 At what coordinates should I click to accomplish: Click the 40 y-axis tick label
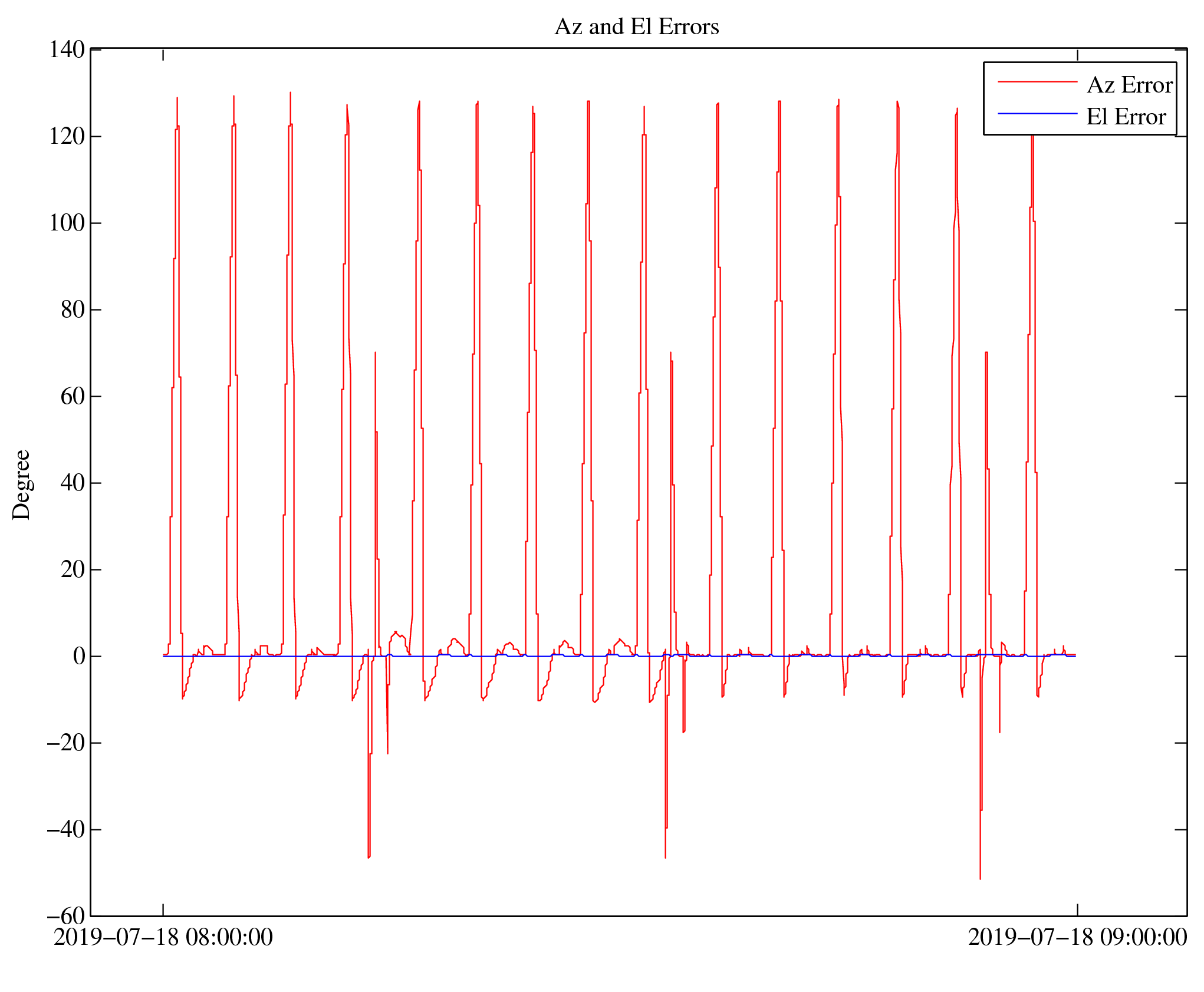(x=73, y=483)
